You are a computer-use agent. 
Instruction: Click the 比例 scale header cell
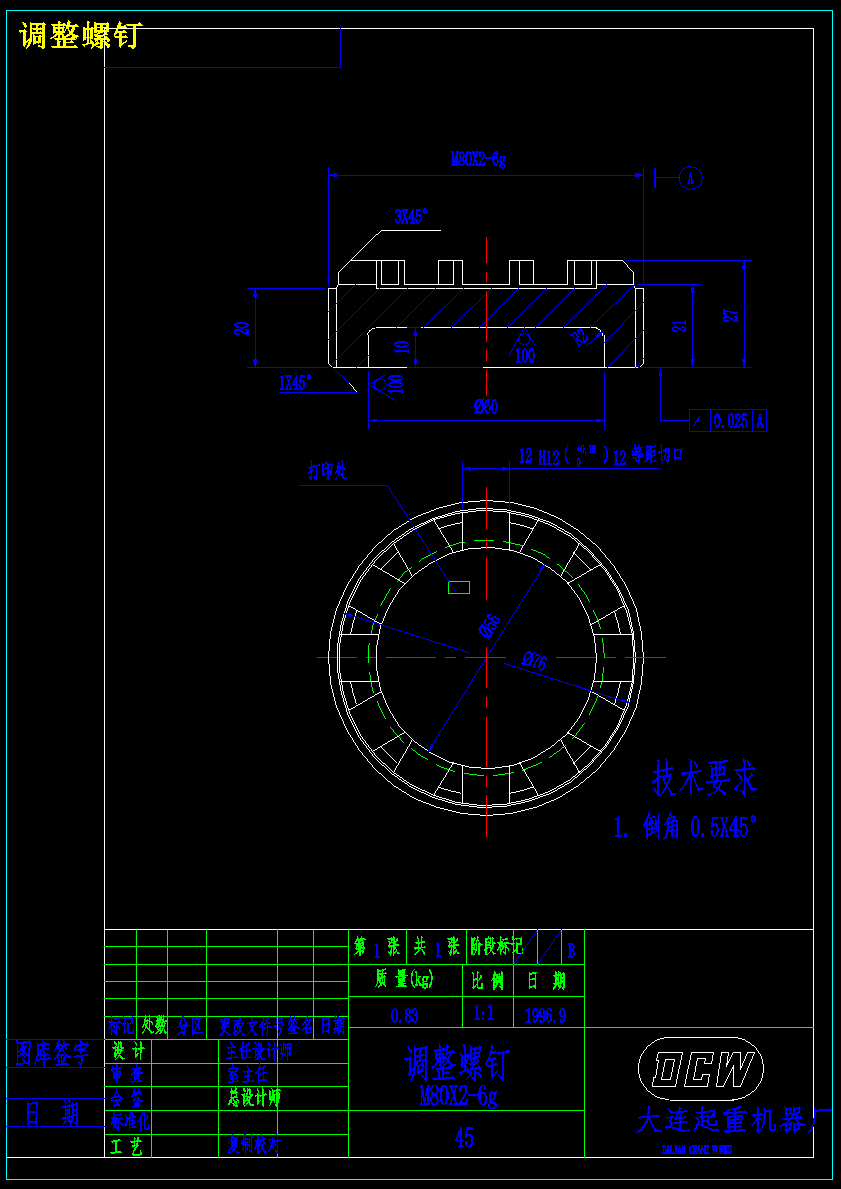488,980
